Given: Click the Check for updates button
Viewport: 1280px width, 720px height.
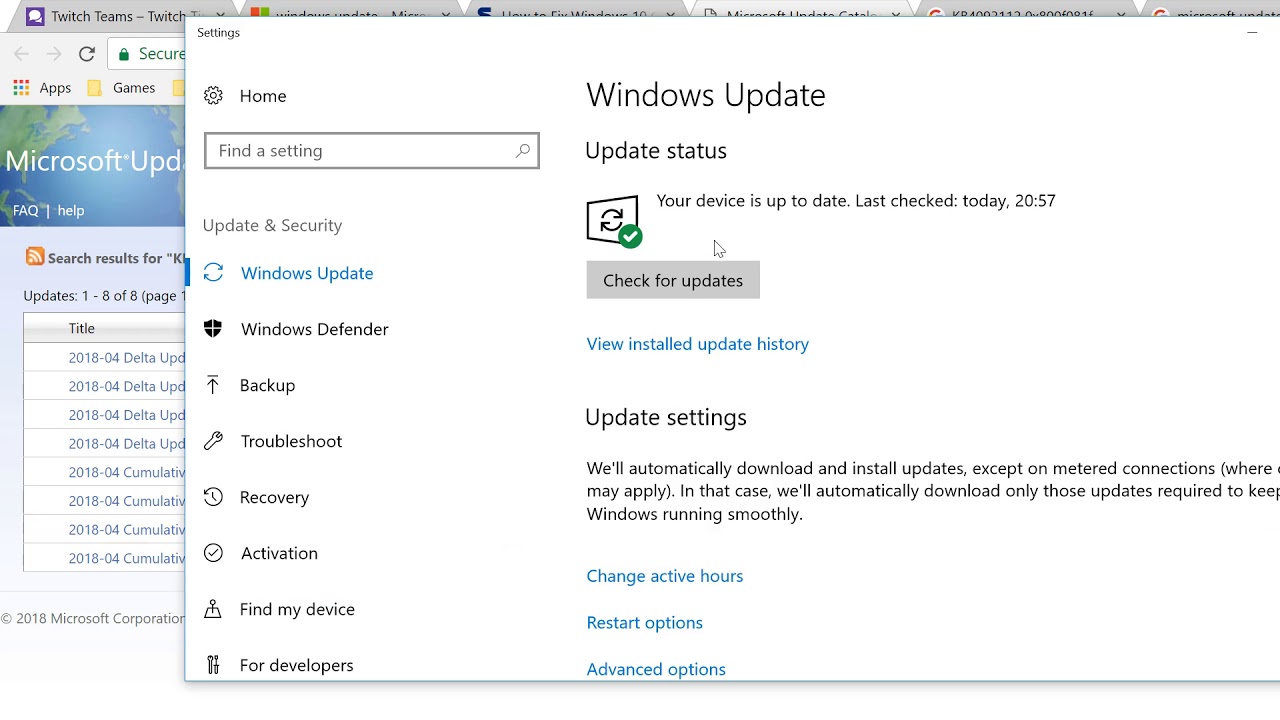Looking at the screenshot, I should pyautogui.click(x=673, y=280).
